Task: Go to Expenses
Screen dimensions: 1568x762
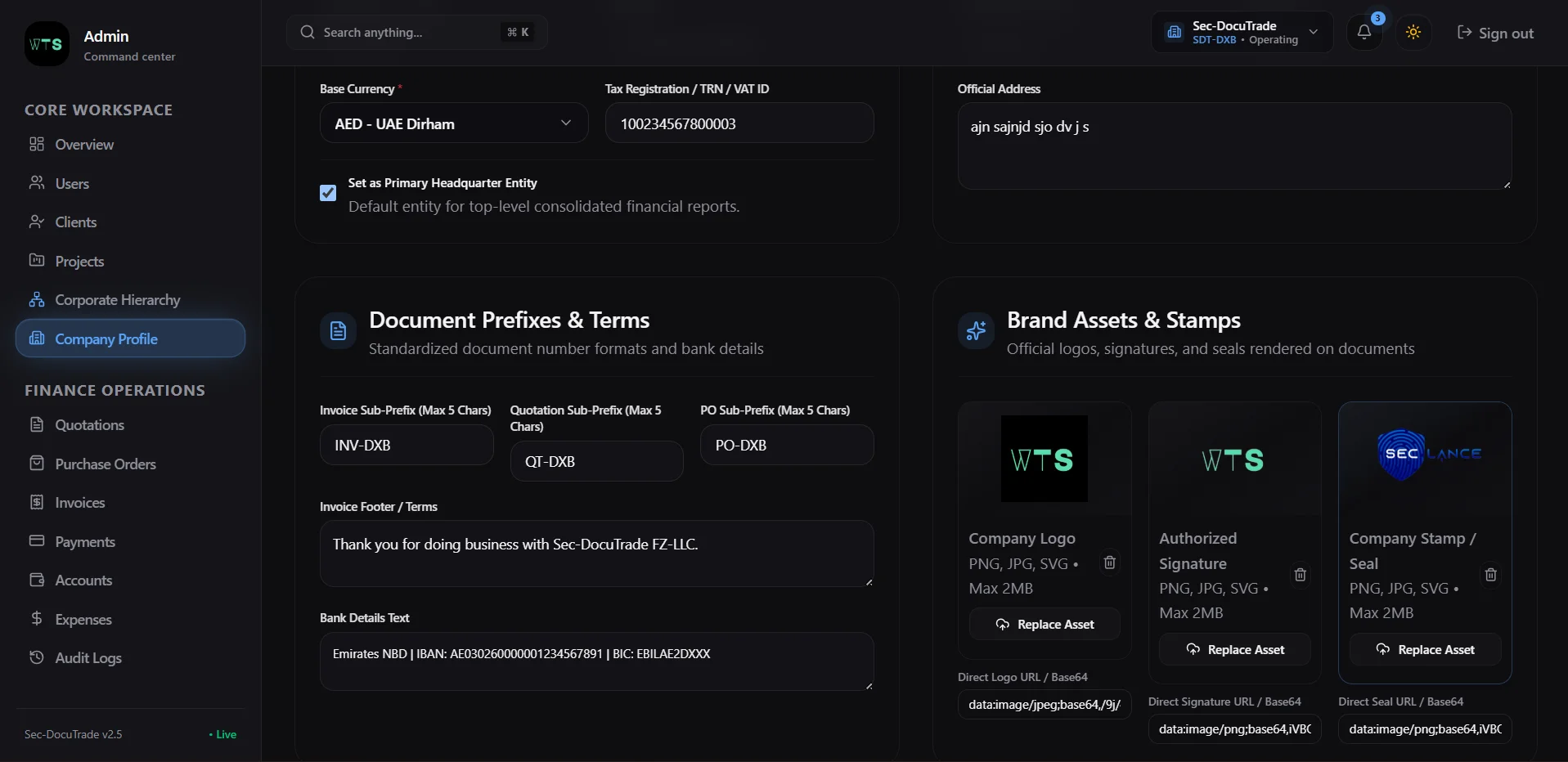Action: coord(131,620)
